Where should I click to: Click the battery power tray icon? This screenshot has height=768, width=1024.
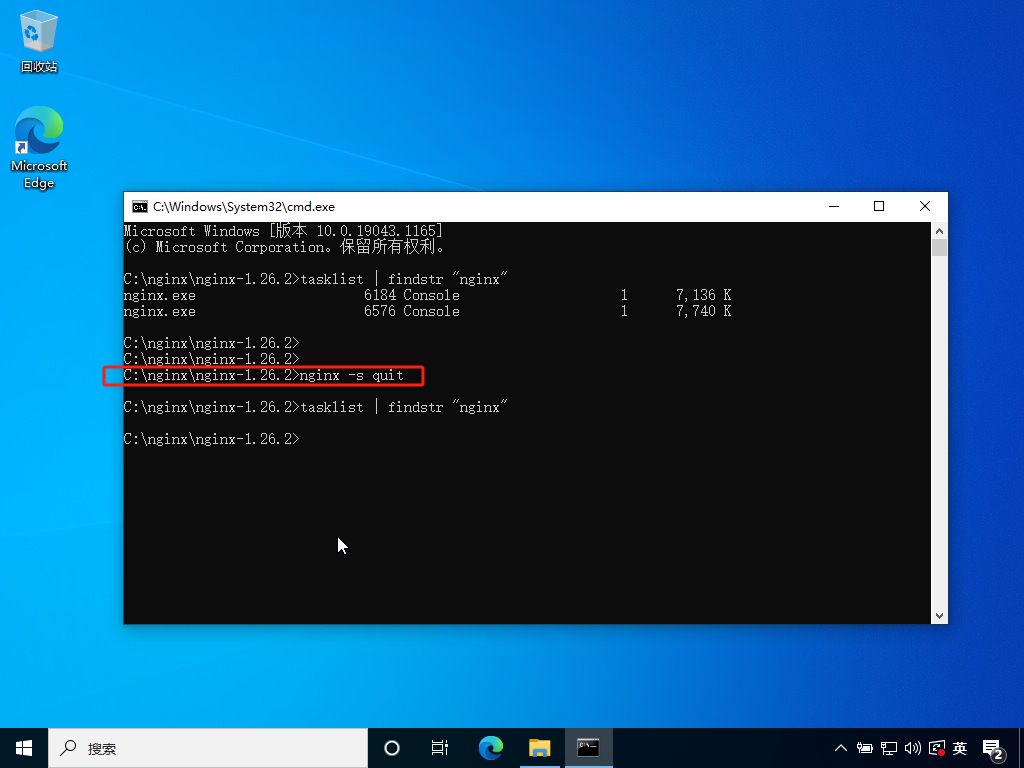click(x=865, y=748)
